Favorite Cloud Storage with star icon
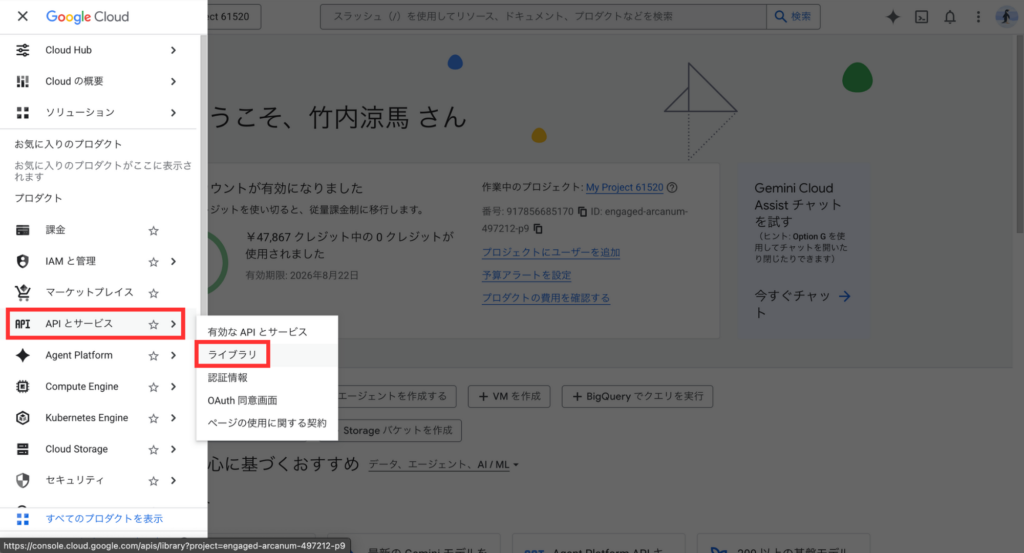The width and height of the screenshot is (1024, 553). coord(153,450)
